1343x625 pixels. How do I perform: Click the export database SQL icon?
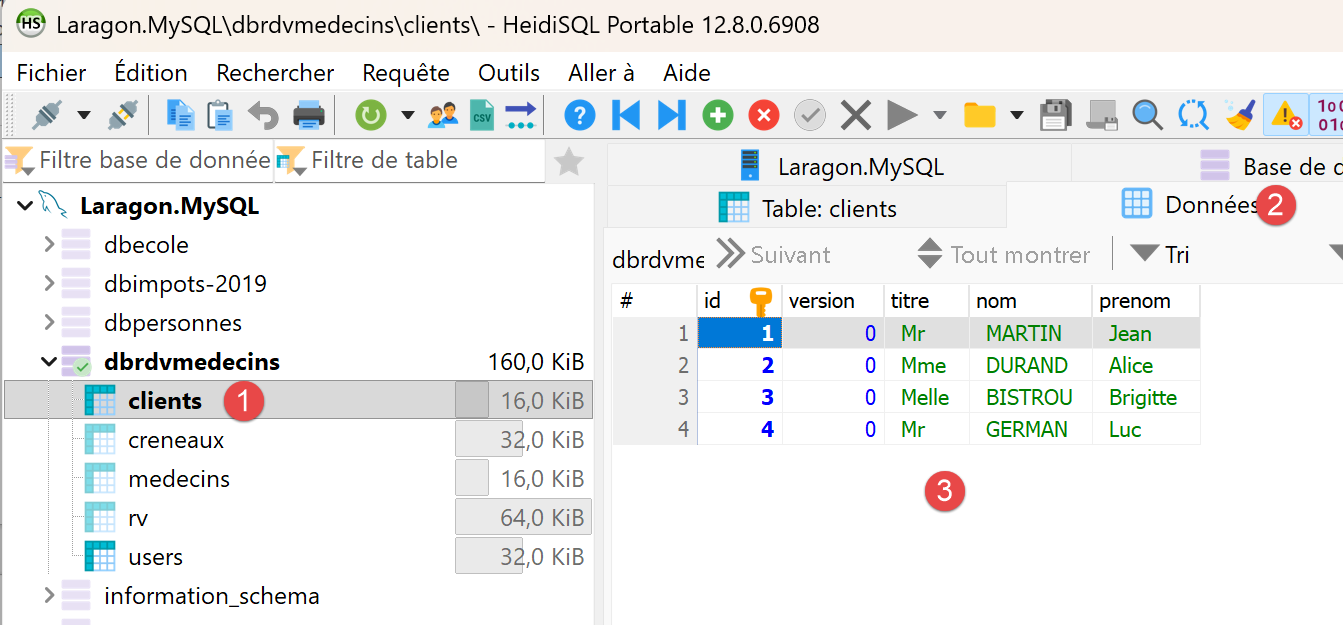click(520, 115)
